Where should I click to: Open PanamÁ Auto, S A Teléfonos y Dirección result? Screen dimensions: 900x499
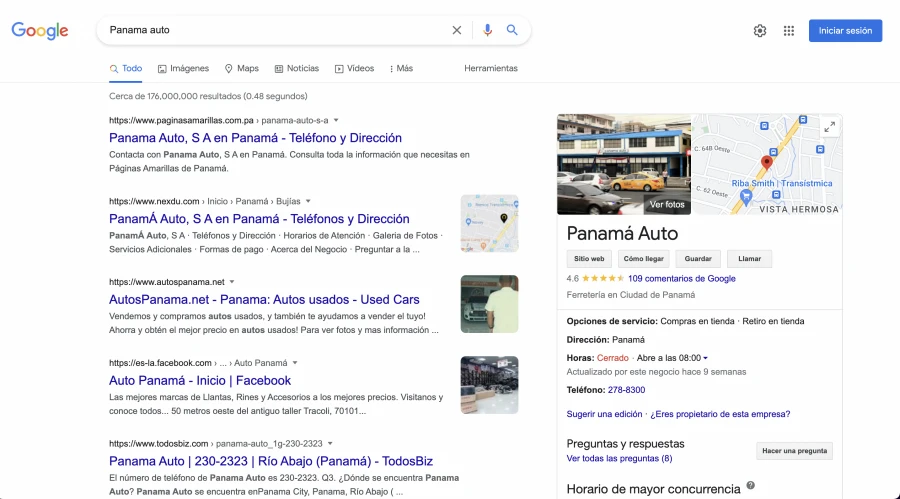point(259,219)
